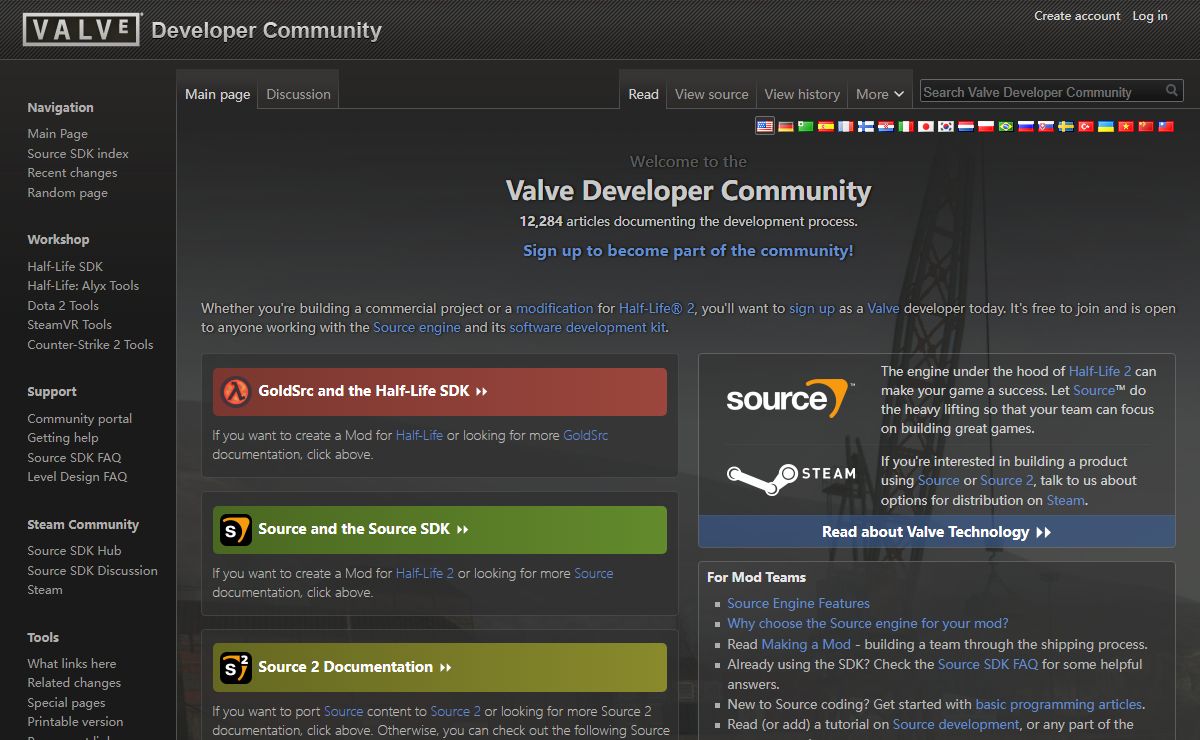Open Source 2 Documentation banner

(x=440, y=667)
